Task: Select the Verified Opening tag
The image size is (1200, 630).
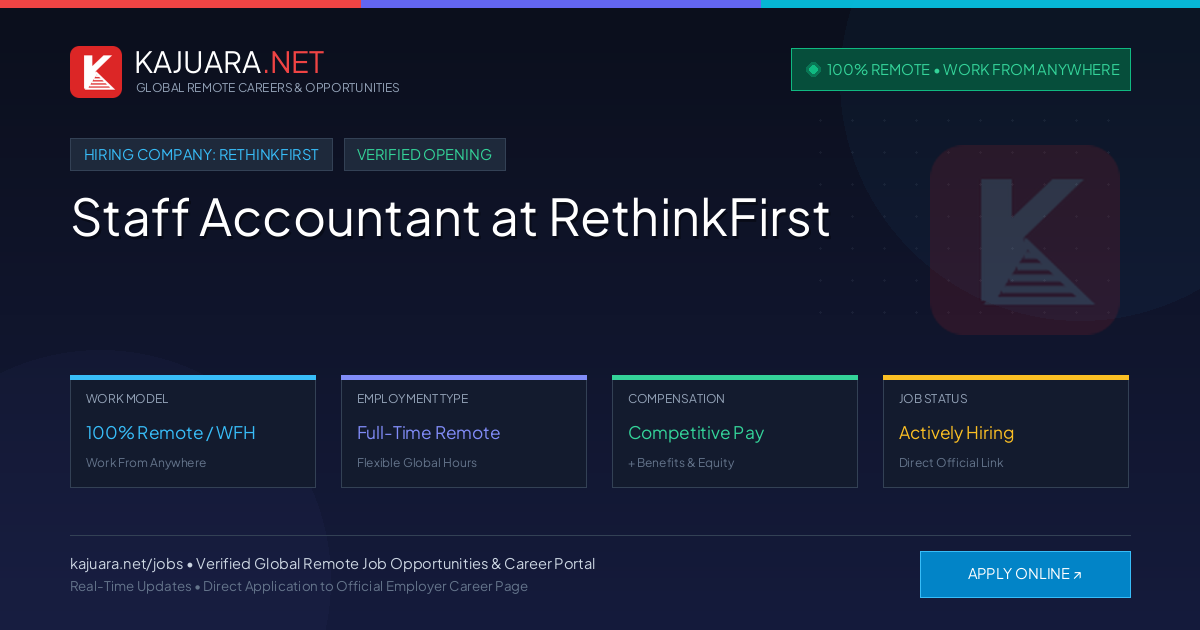Action: [425, 155]
